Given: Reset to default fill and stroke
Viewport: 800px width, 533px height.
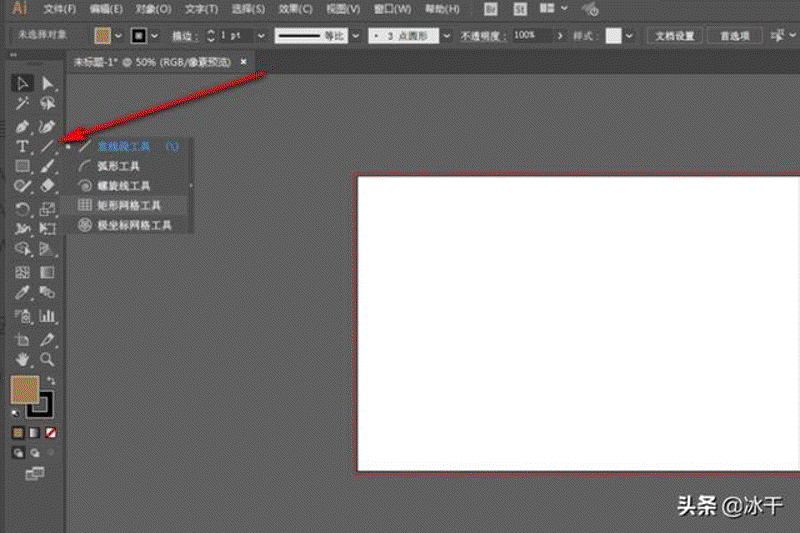Looking at the screenshot, I should point(15,413).
